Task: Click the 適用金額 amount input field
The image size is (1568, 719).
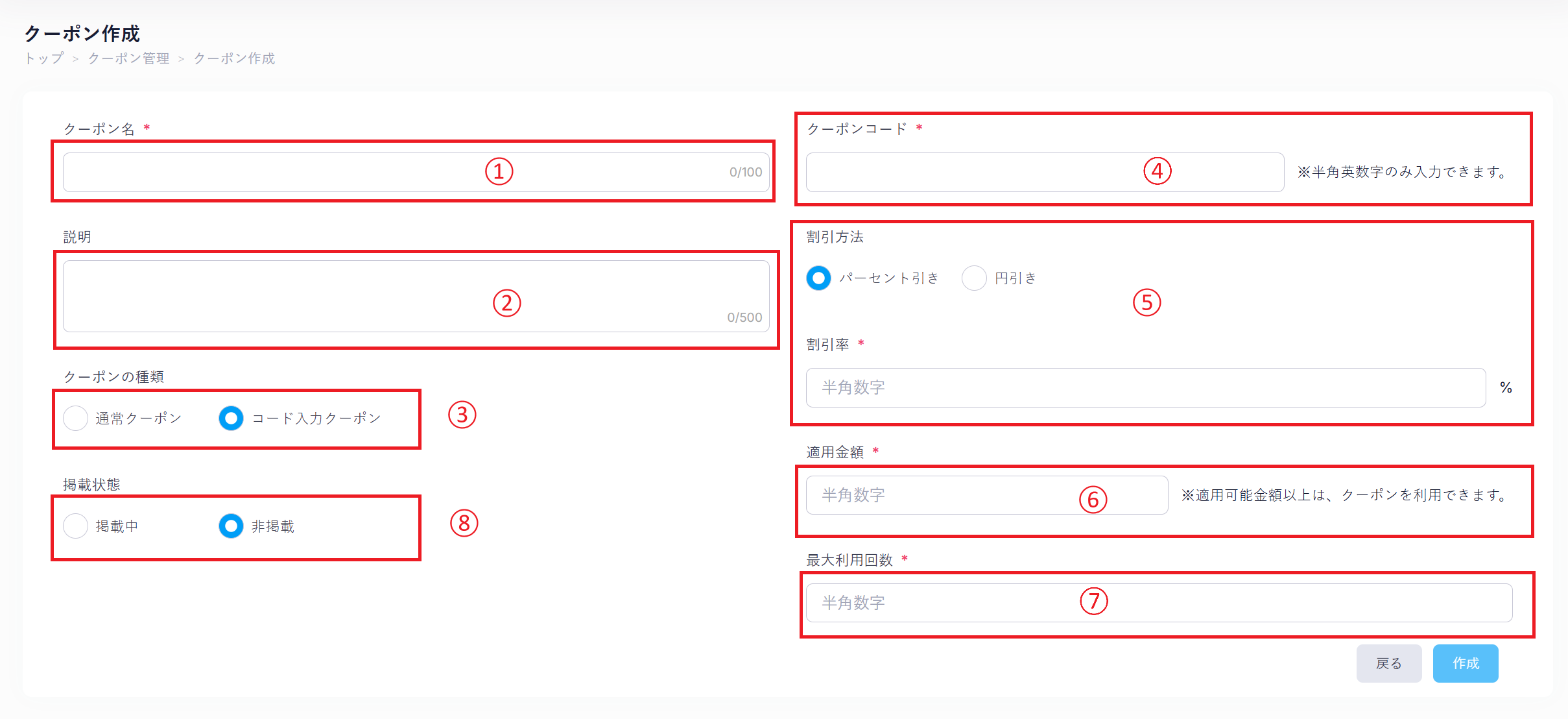Action: pyautogui.click(x=940, y=495)
